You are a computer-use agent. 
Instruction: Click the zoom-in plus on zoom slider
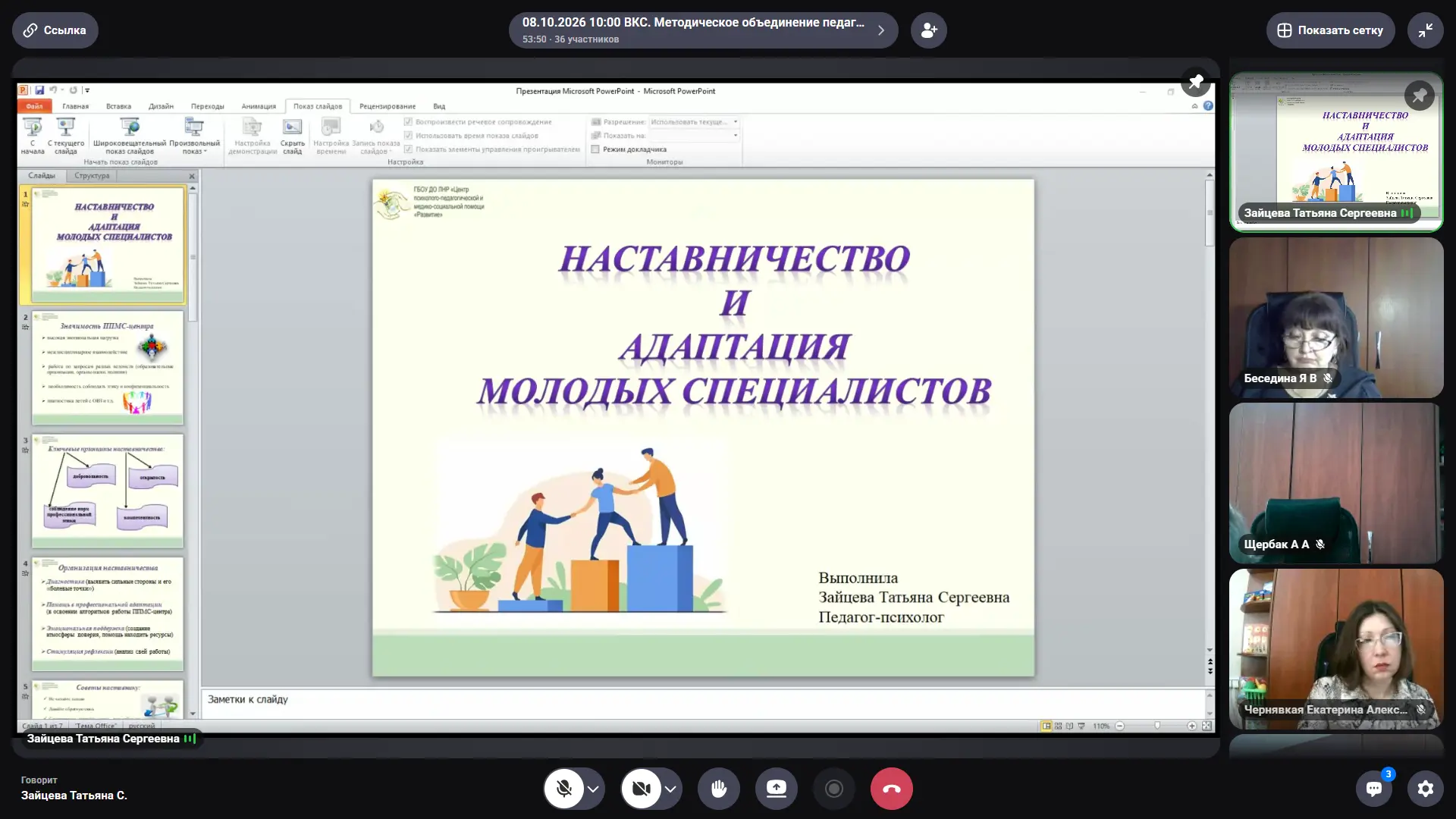[1191, 726]
